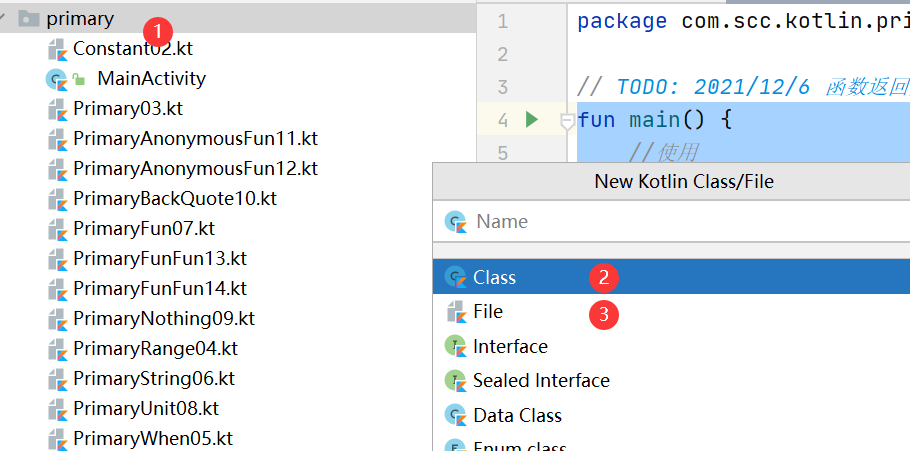Select Sealed Interface option

(x=671, y=381)
